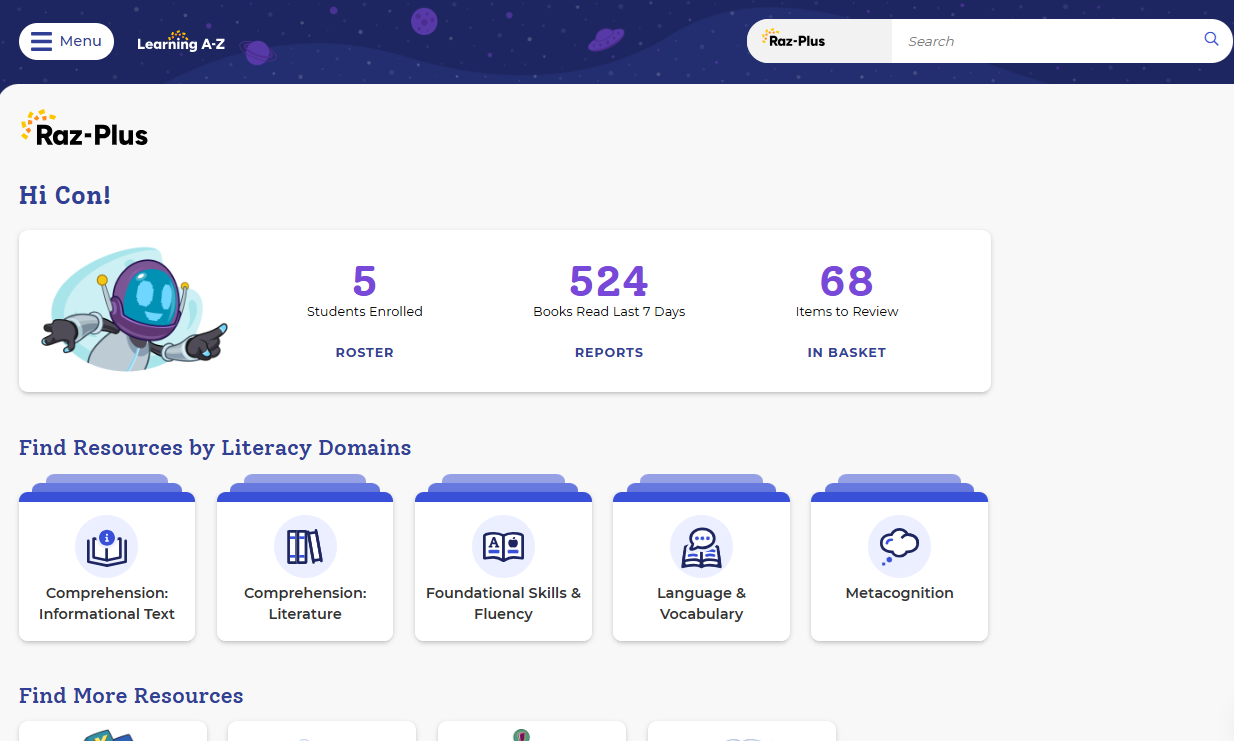The image size is (1234, 741).
Task: Open the Metacognition card label
Action: click(x=899, y=593)
